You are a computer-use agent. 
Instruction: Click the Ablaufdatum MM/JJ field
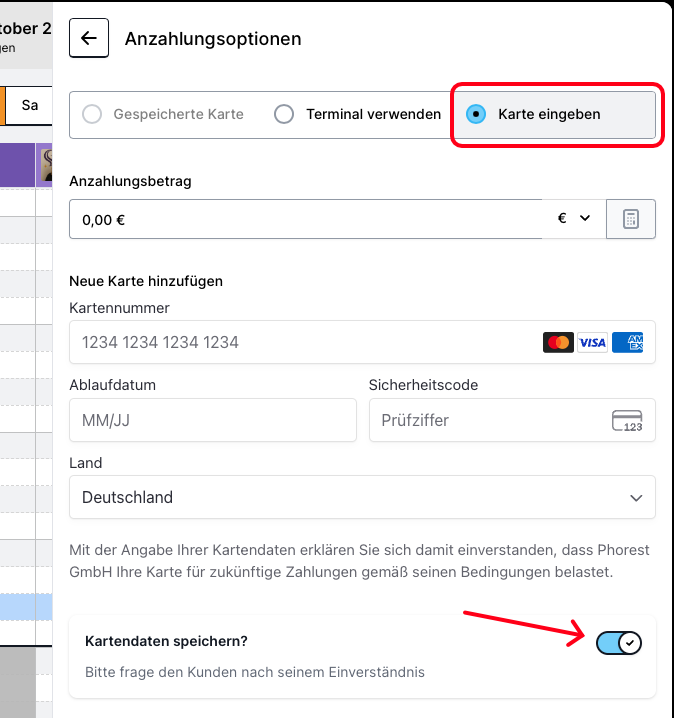point(212,420)
